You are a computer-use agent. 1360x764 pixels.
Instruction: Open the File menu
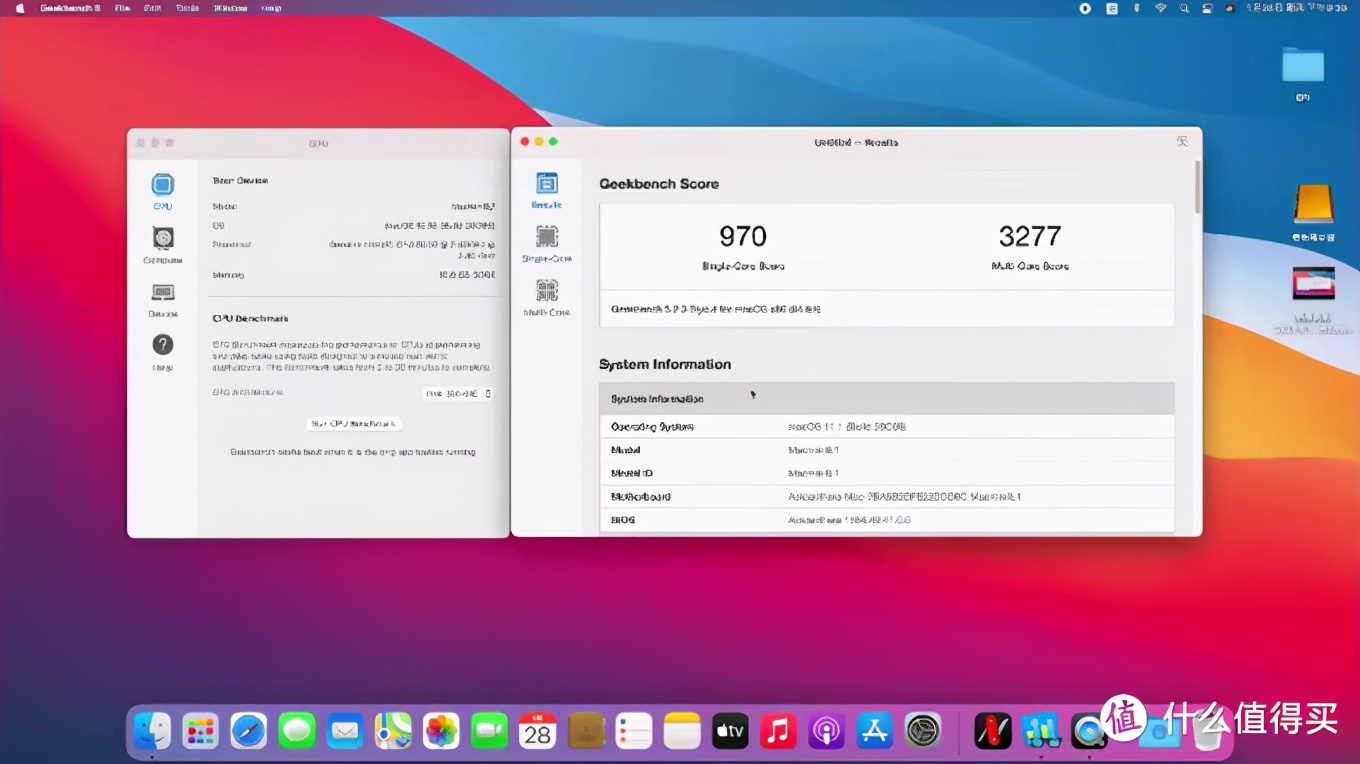pyautogui.click(x=122, y=8)
